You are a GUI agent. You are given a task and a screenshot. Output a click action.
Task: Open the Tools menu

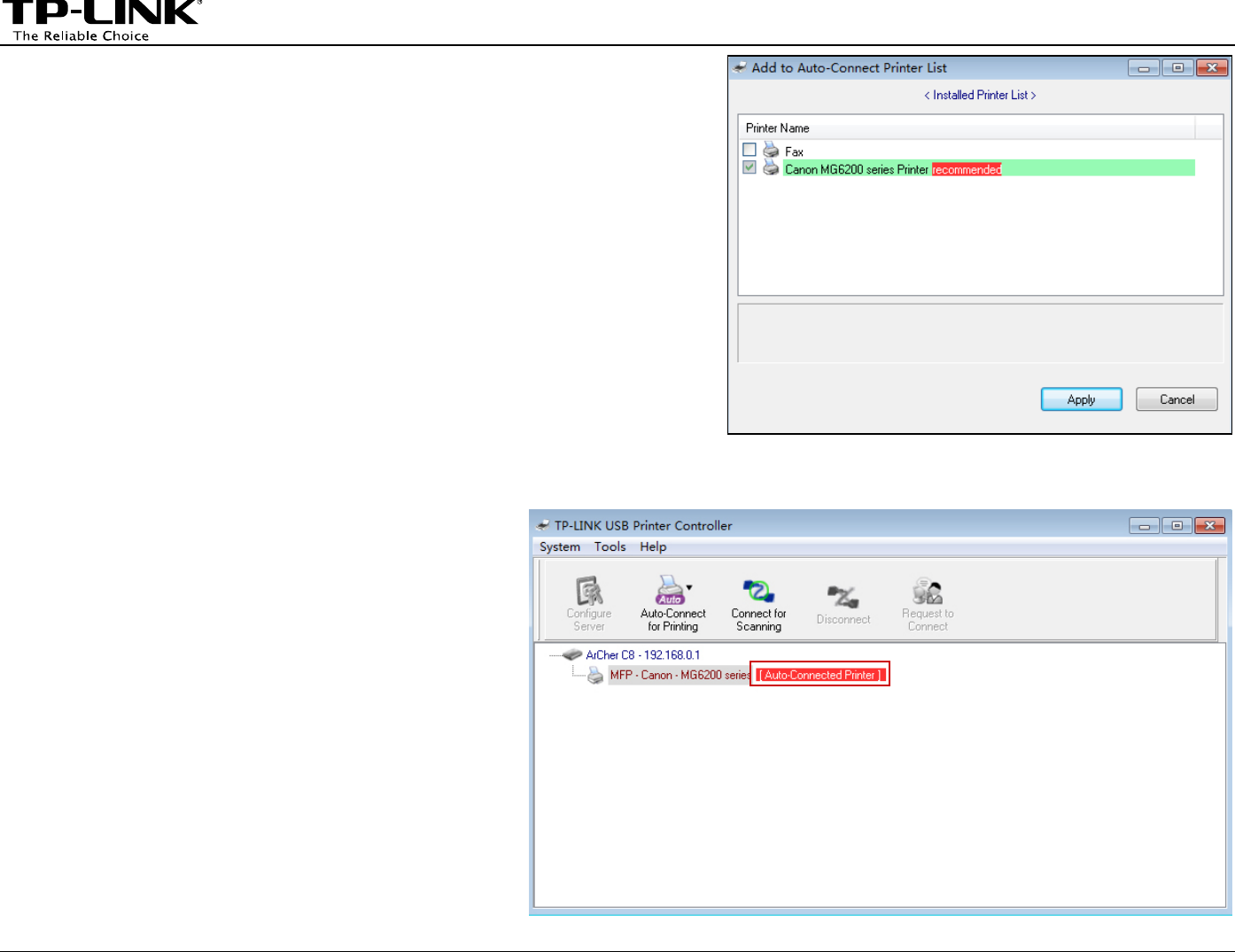[610, 546]
